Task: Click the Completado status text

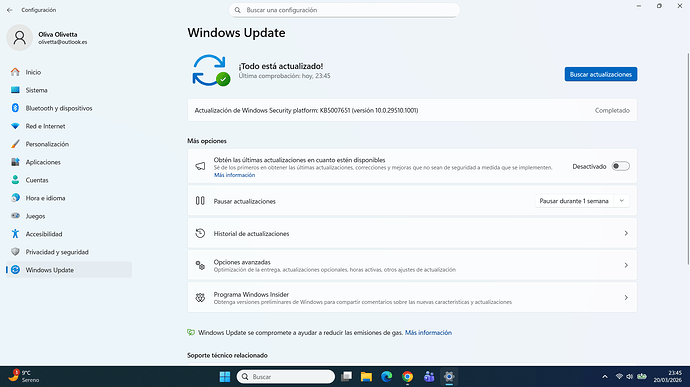Action: [x=612, y=110]
